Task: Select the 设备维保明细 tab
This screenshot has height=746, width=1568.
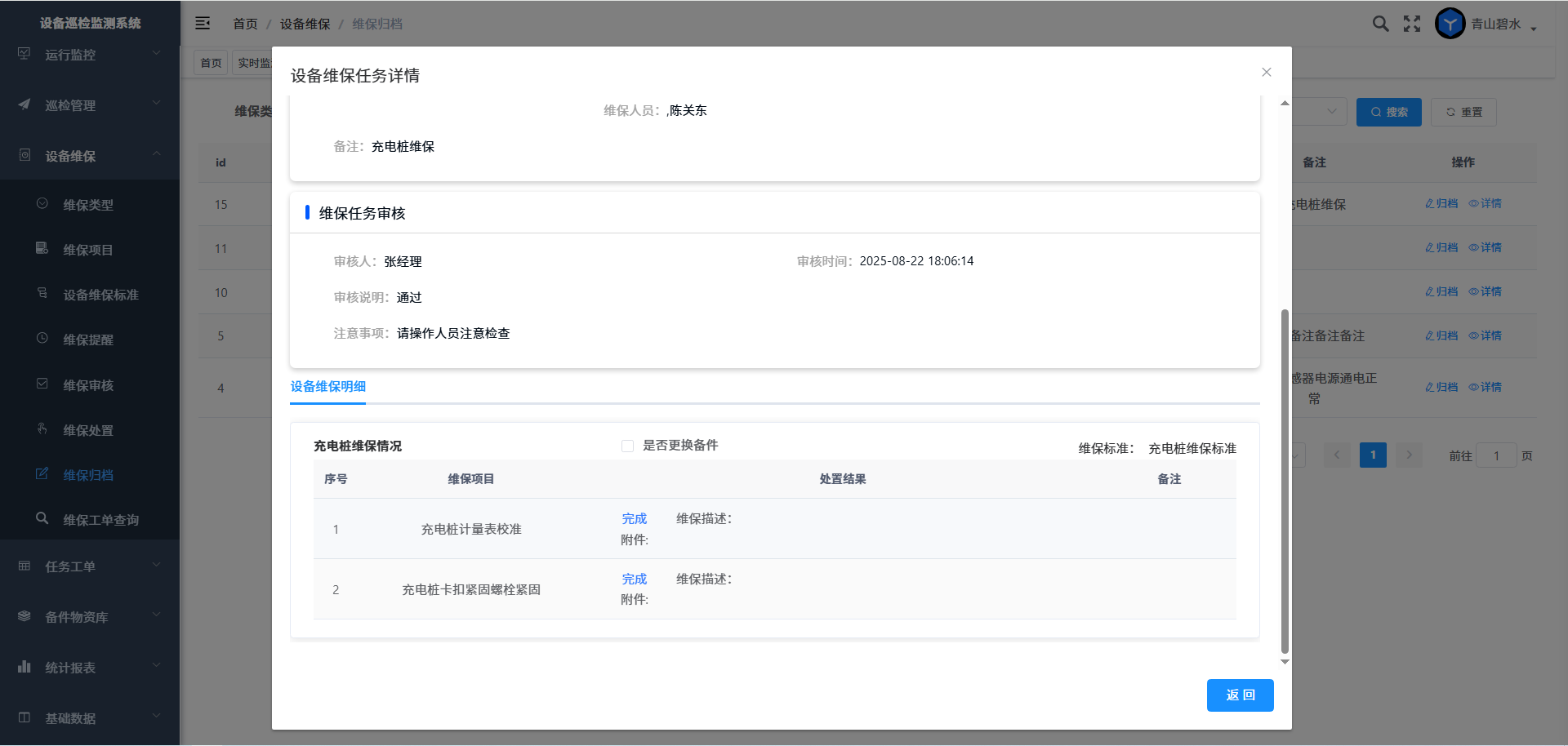Action: (x=328, y=387)
